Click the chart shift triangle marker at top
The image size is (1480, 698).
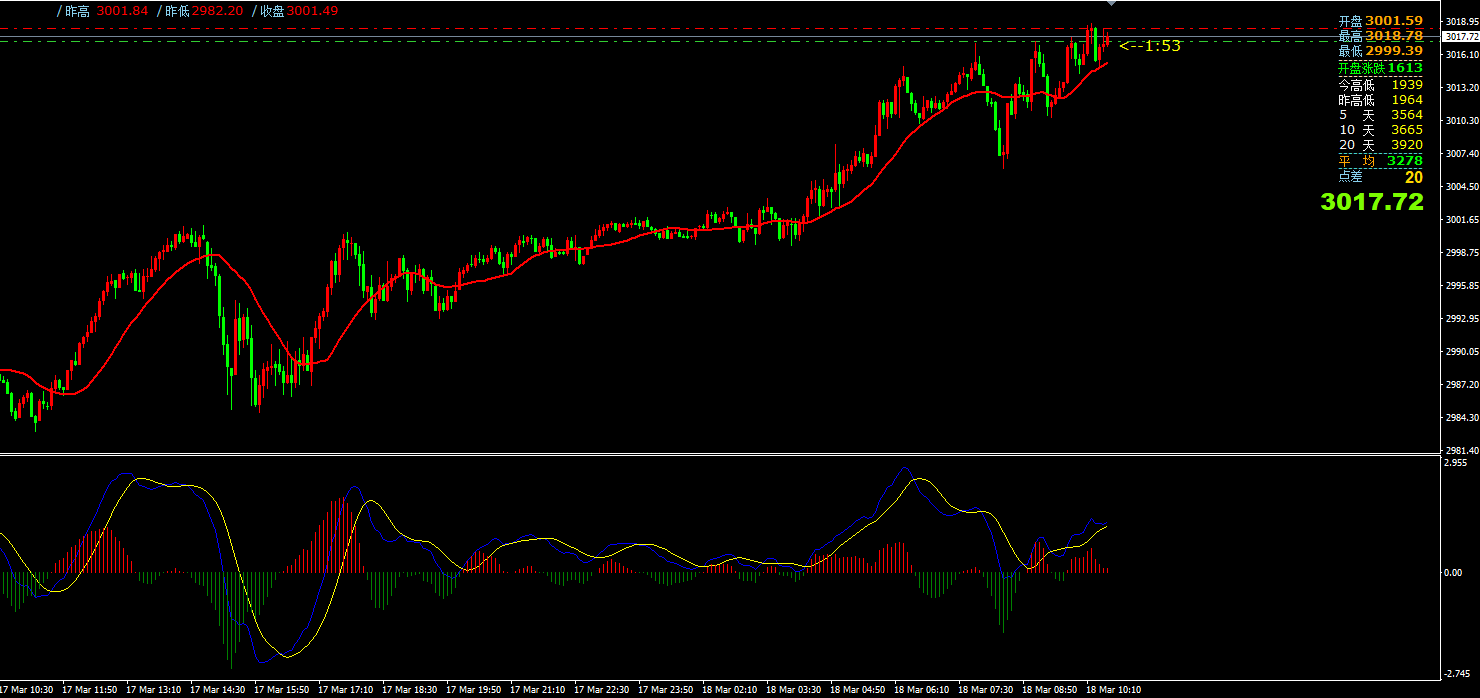pos(1110,4)
